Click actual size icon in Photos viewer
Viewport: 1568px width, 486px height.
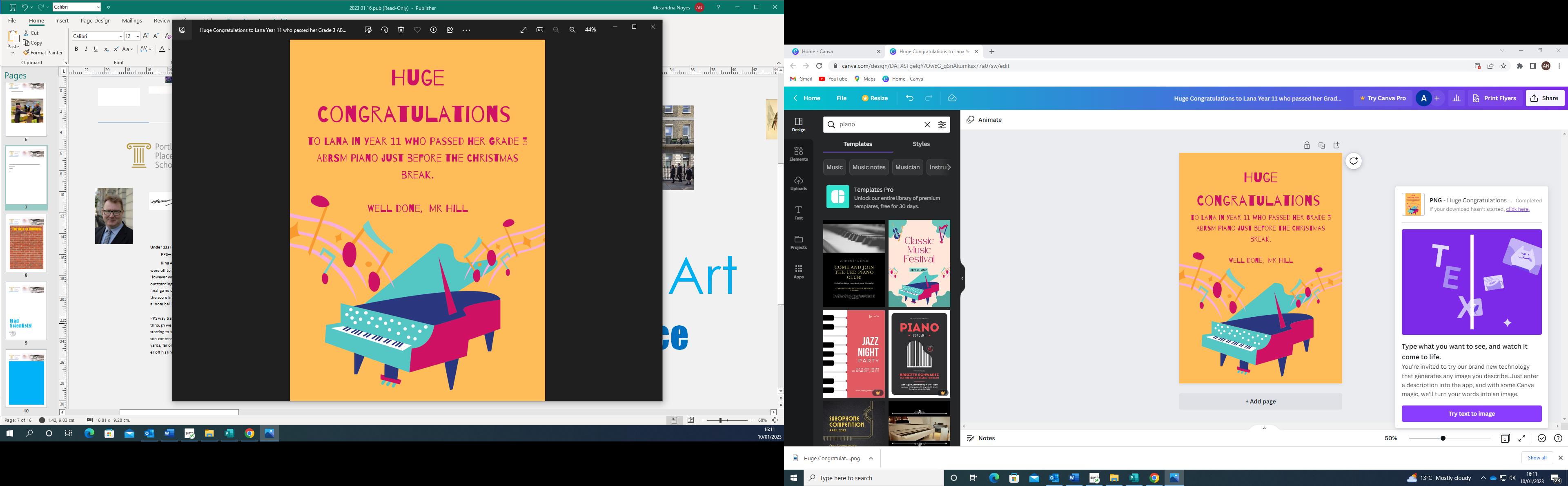pos(540,30)
